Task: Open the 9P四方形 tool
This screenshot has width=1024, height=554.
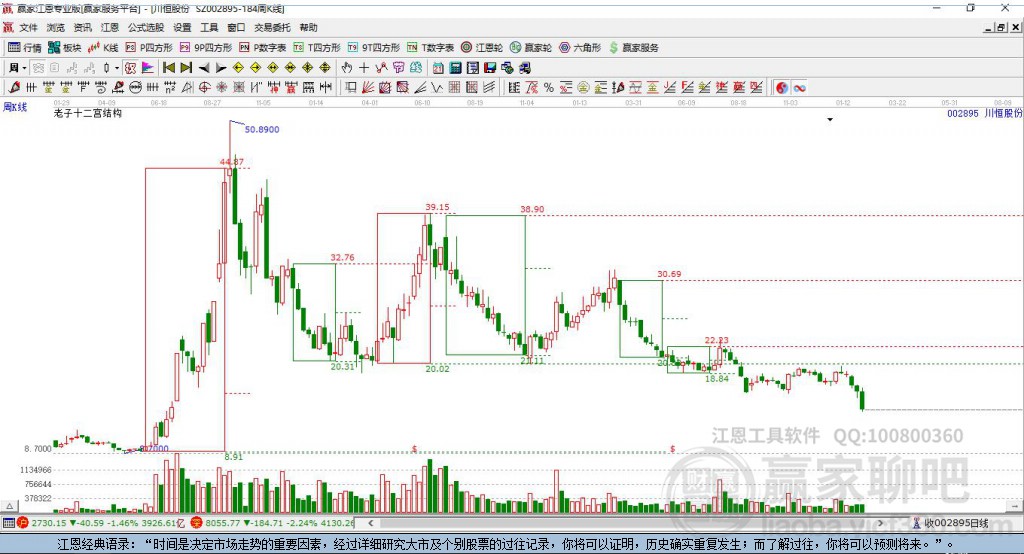Action: [x=206, y=48]
